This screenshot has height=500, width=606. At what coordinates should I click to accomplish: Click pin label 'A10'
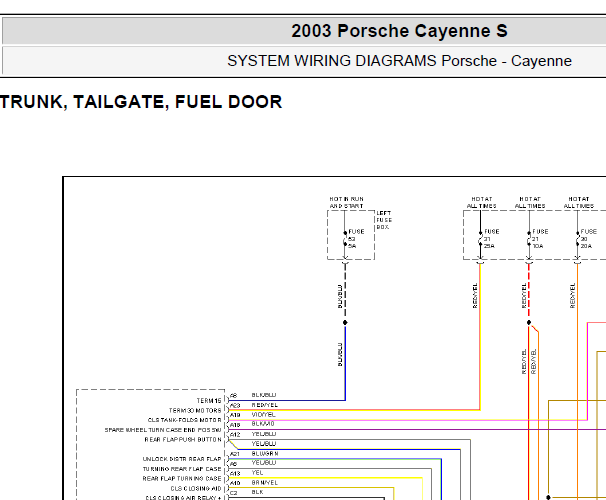pos(235,483)
